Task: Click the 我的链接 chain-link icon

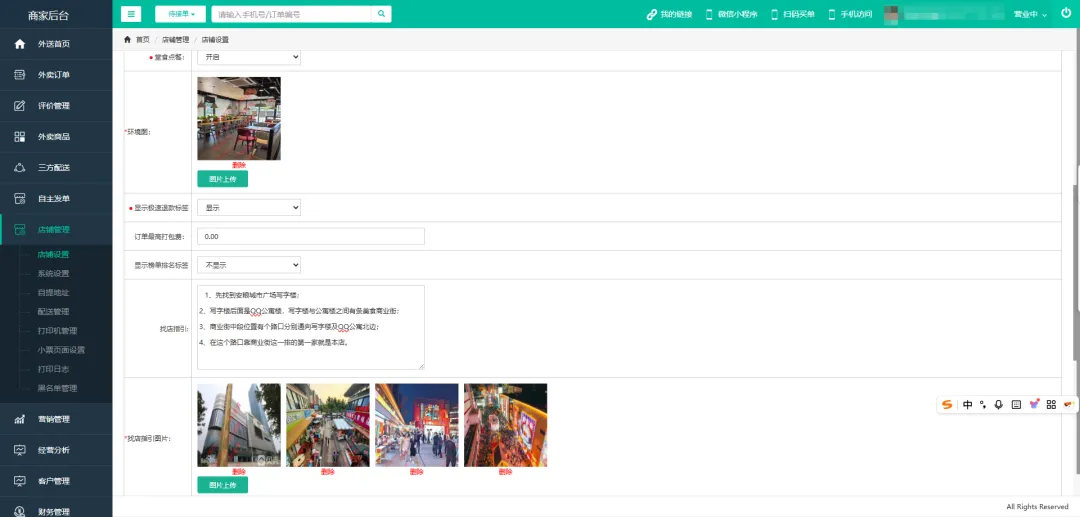Action: pyautogui.click(x=652, y=14)
